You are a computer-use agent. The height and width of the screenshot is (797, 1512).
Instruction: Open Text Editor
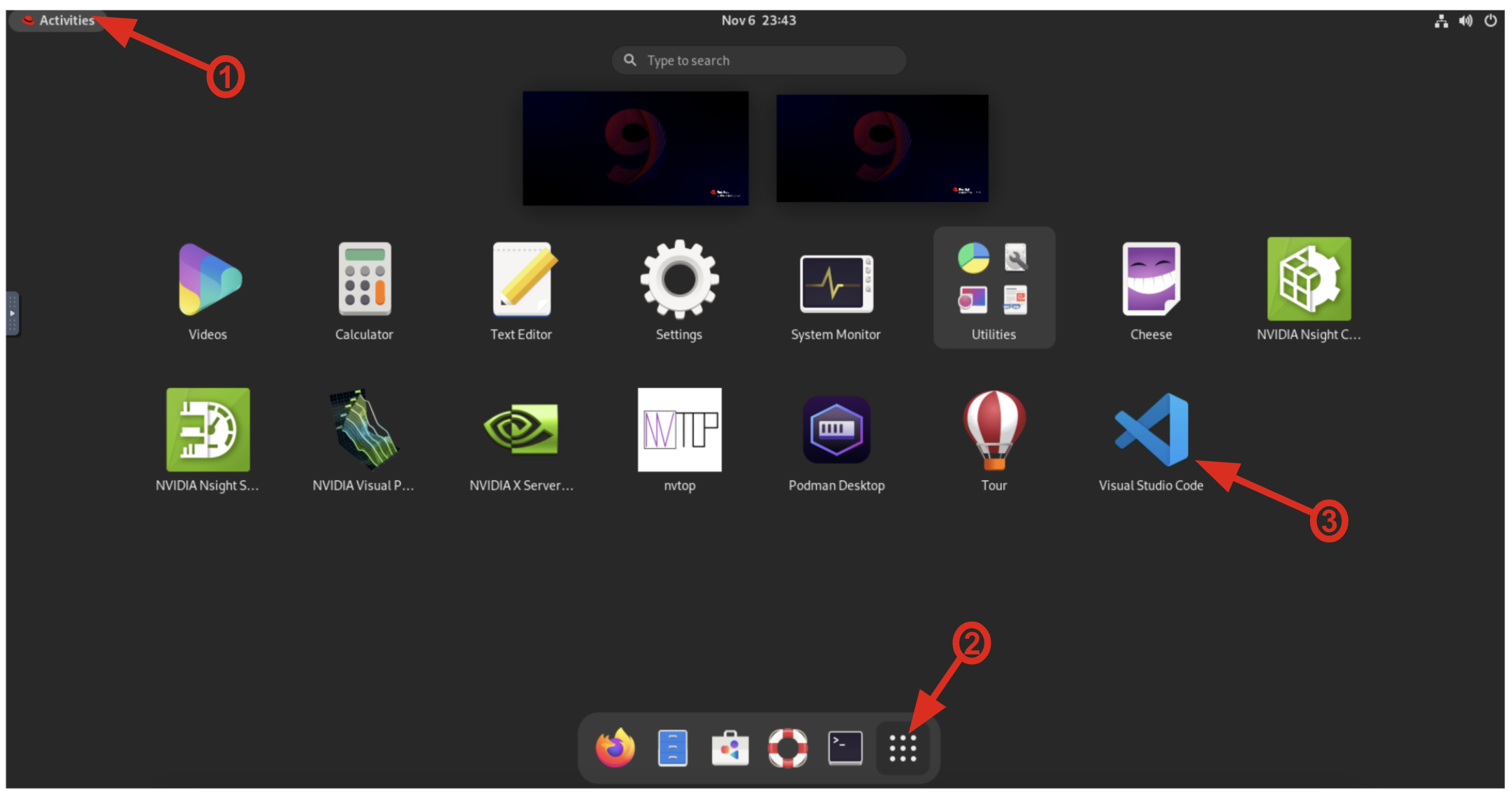tap(521, 280)
